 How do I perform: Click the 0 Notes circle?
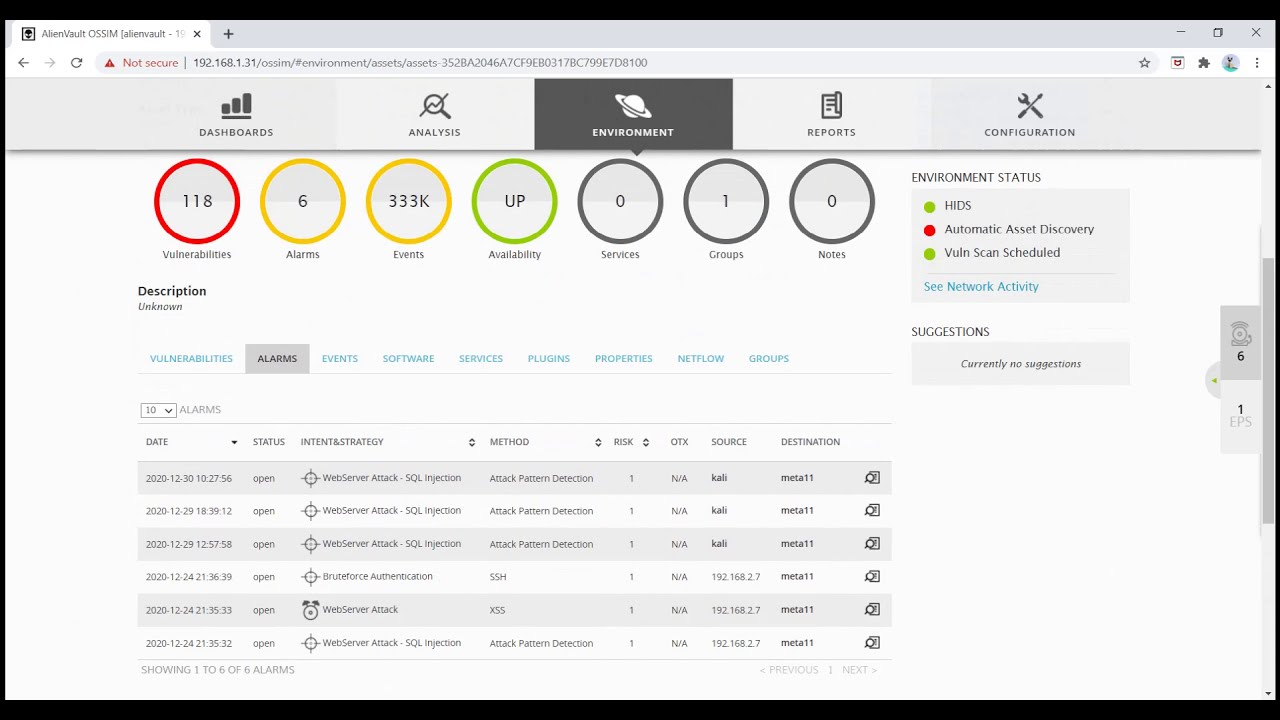click(x=832, y=201)
